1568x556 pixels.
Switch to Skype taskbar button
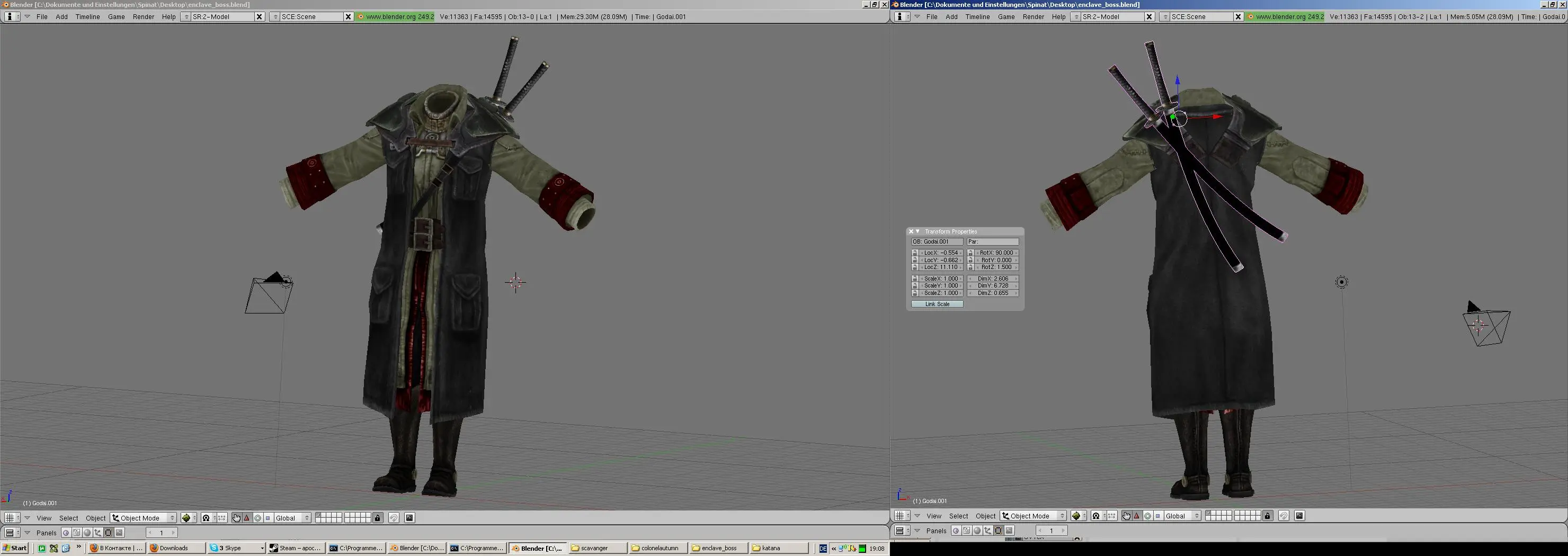point(236,548)
